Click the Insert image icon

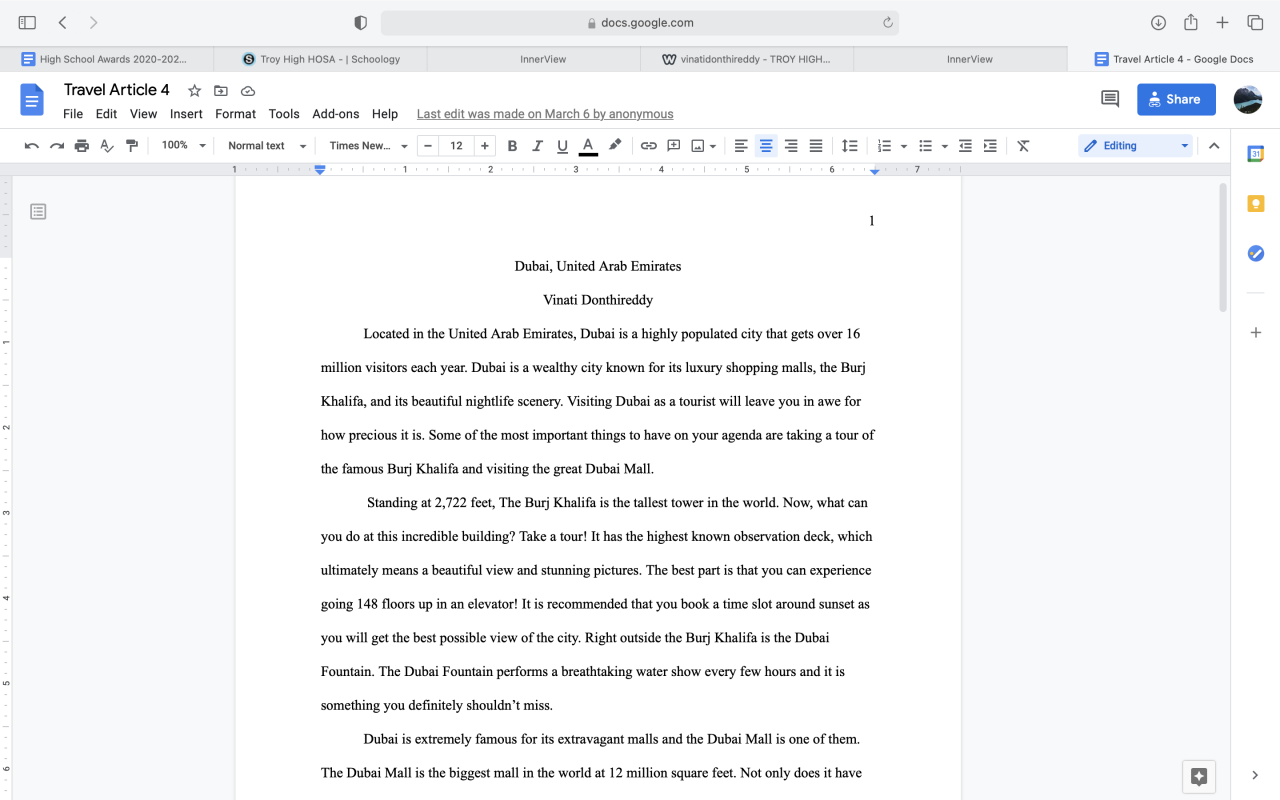[698, 146]
